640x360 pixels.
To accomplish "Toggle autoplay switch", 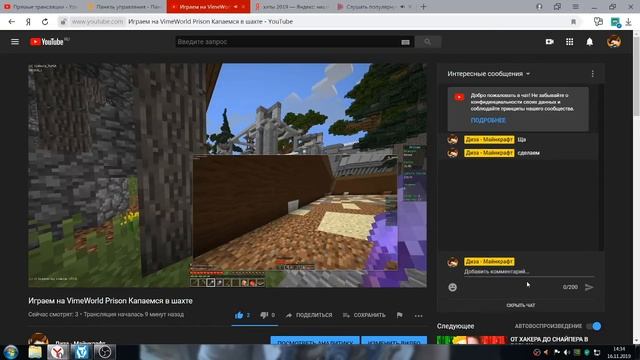I will [x=593, y=326].
